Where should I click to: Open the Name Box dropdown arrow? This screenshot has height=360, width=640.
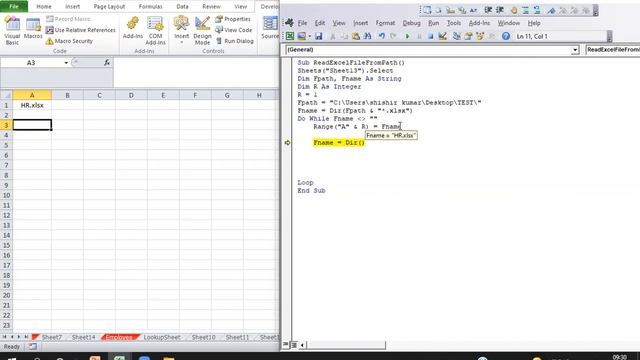click(x=66, y=63)
